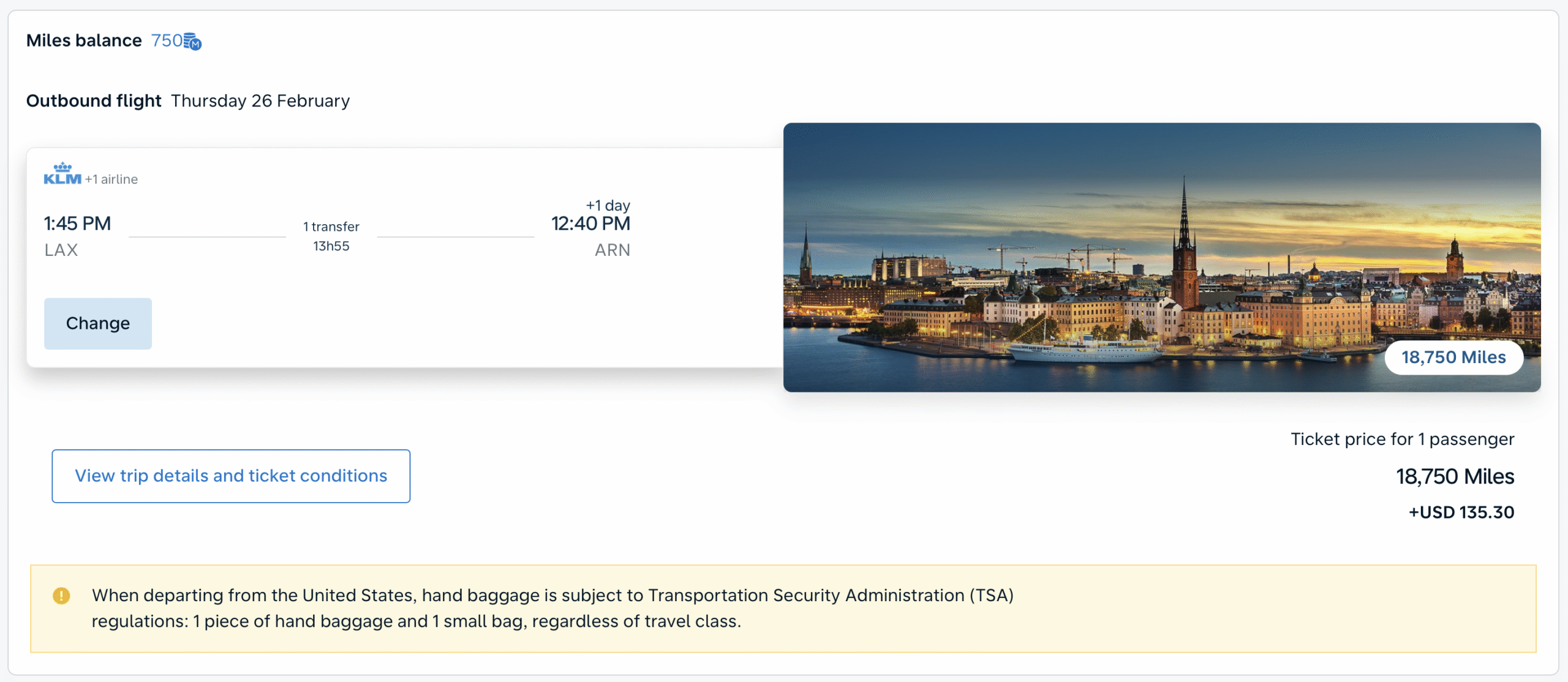The width and height of the screenshot is (1568, 682).
Task: Click the 18,750 Miles badge on photo
Action: 1453,358
